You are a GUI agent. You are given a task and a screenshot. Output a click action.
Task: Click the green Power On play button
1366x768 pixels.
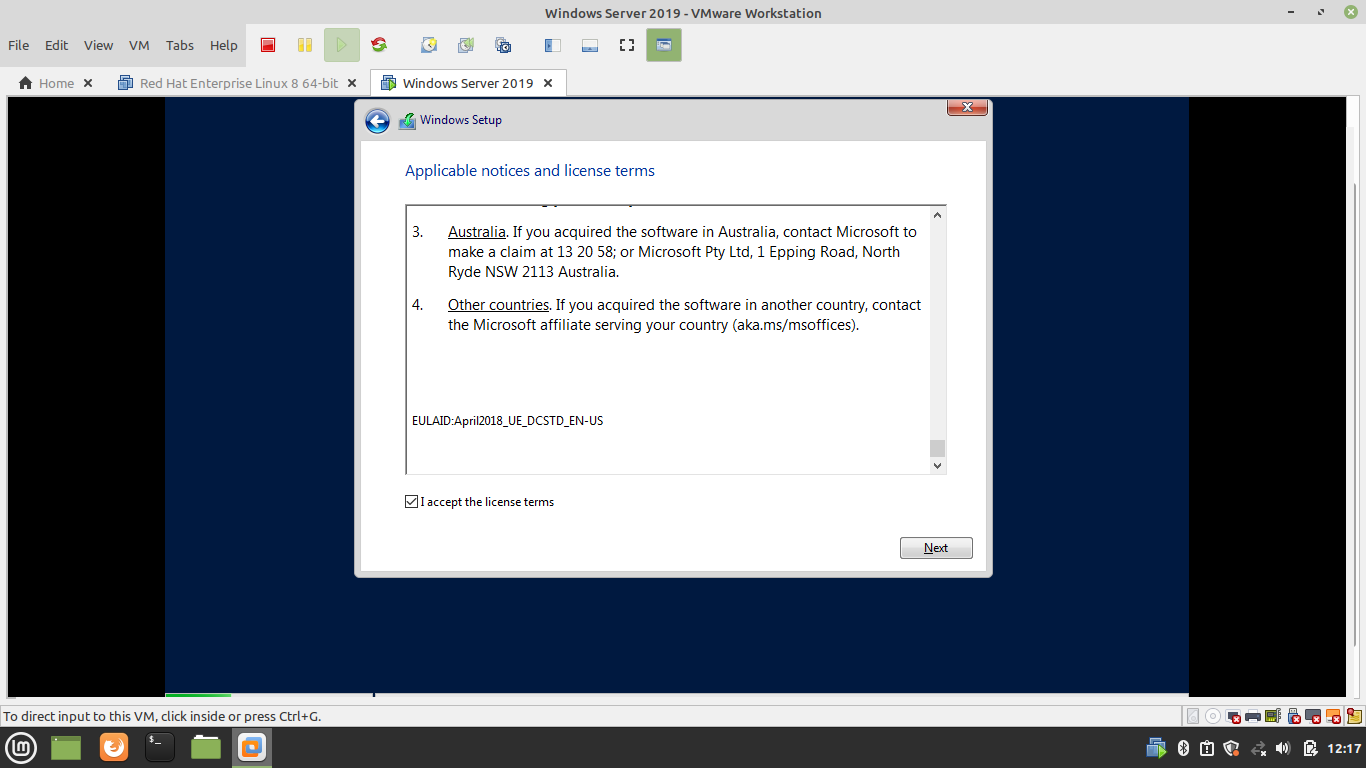341,45
